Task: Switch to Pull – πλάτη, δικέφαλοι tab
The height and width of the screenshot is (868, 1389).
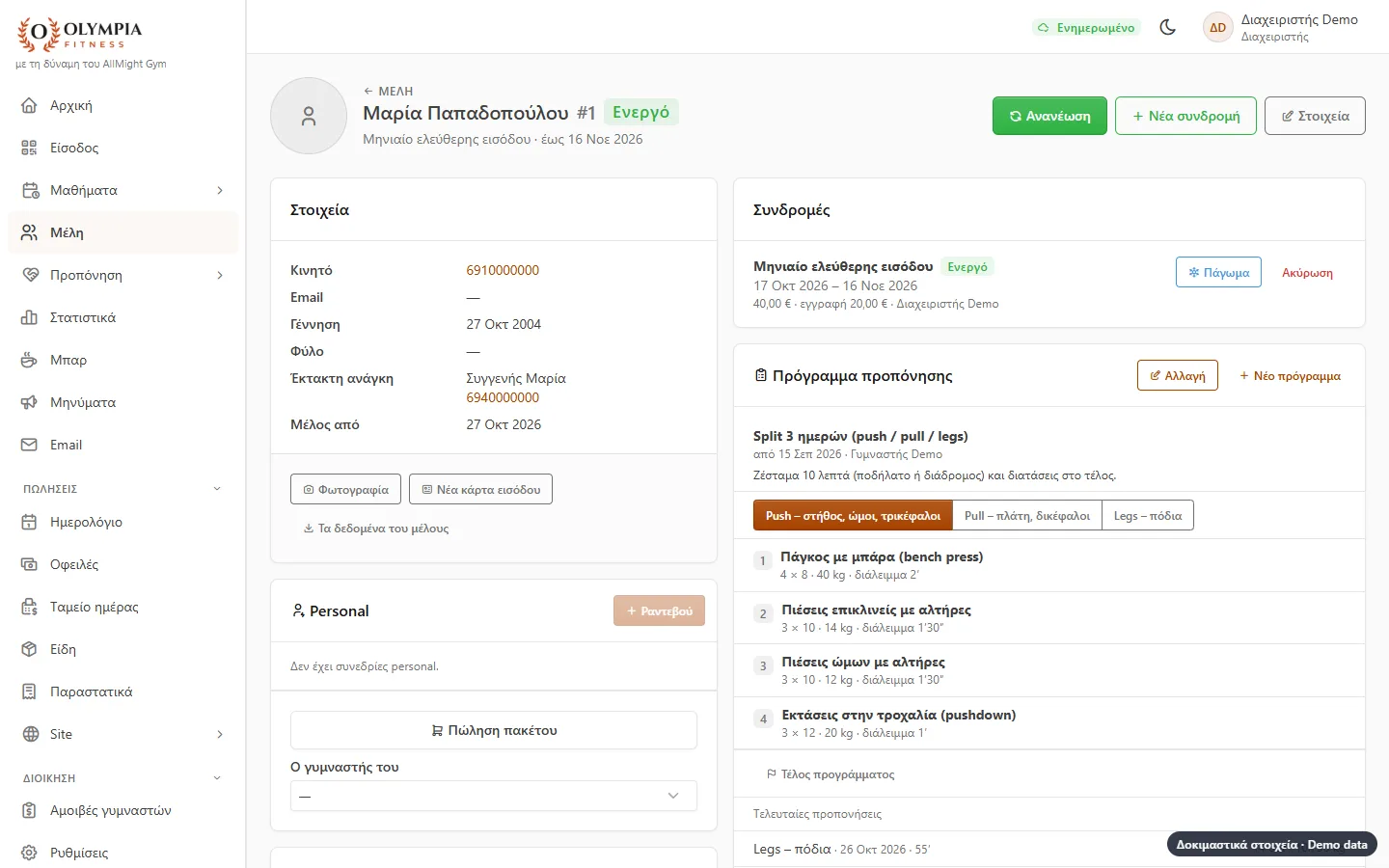Action: 1027,516
